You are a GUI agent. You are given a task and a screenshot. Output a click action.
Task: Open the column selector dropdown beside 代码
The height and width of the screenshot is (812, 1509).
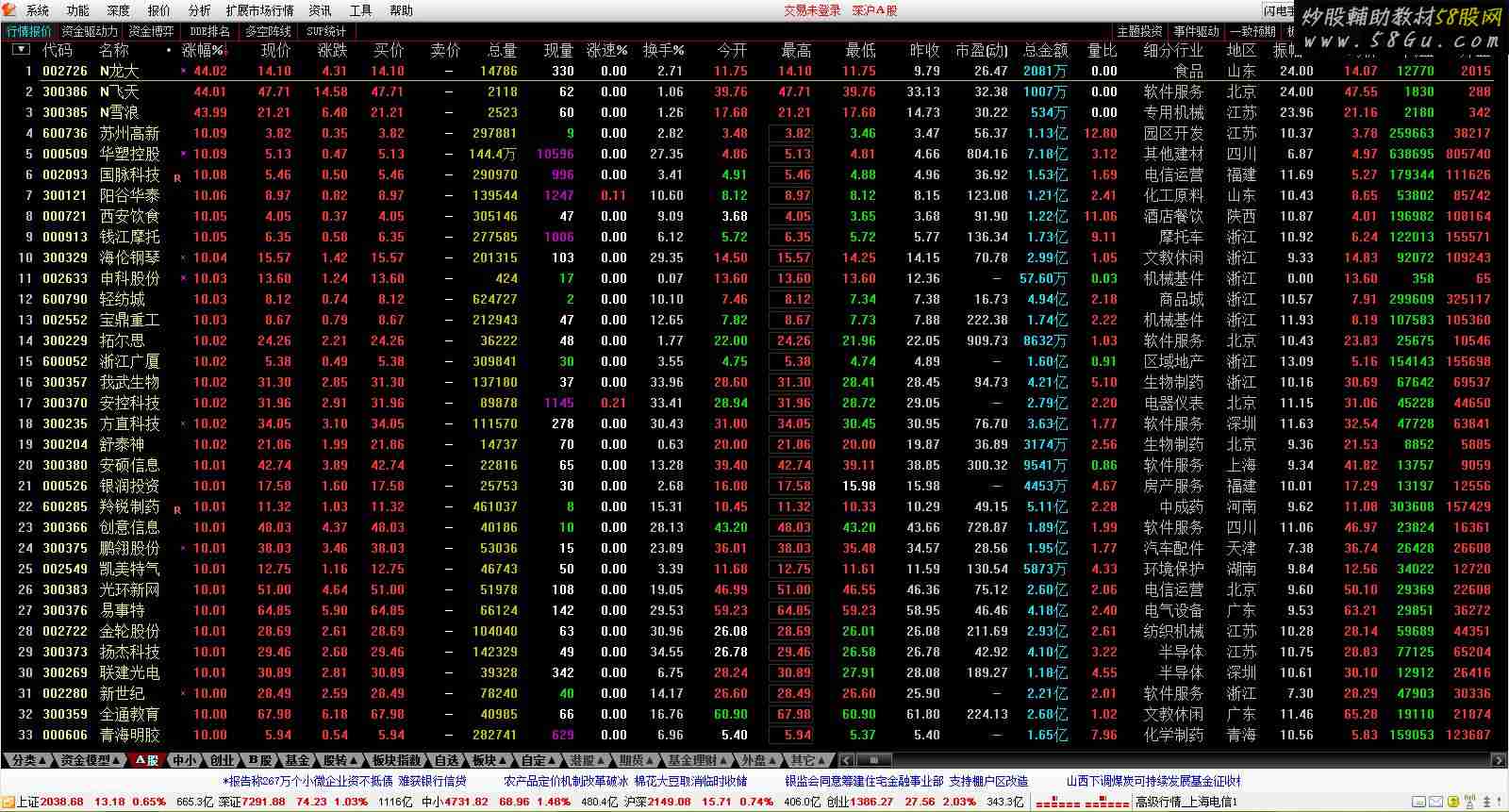(x=21, y=50)
